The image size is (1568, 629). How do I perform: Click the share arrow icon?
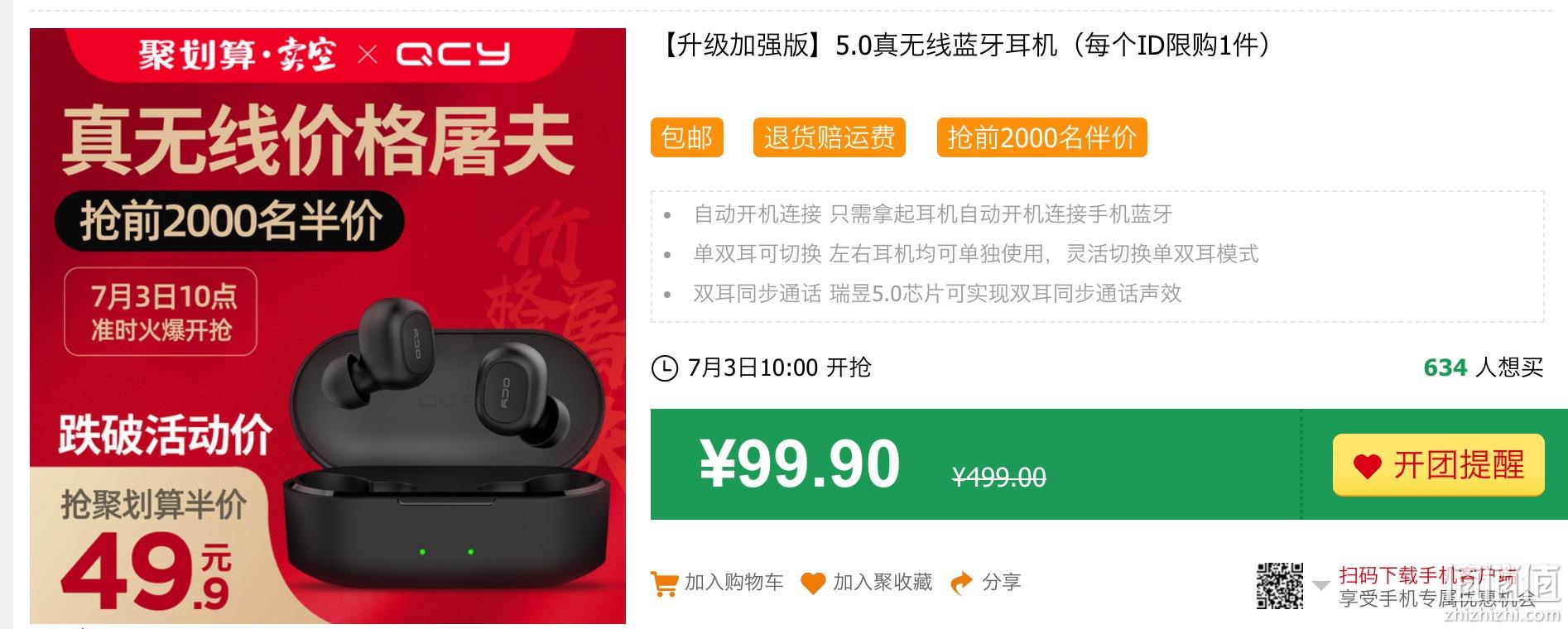pyautogui.click(x=961, y=583)
